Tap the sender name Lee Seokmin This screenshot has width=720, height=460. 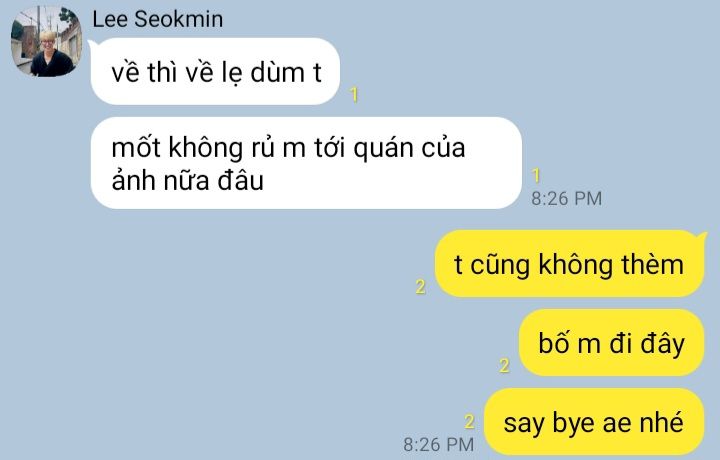tap(158, 20)
